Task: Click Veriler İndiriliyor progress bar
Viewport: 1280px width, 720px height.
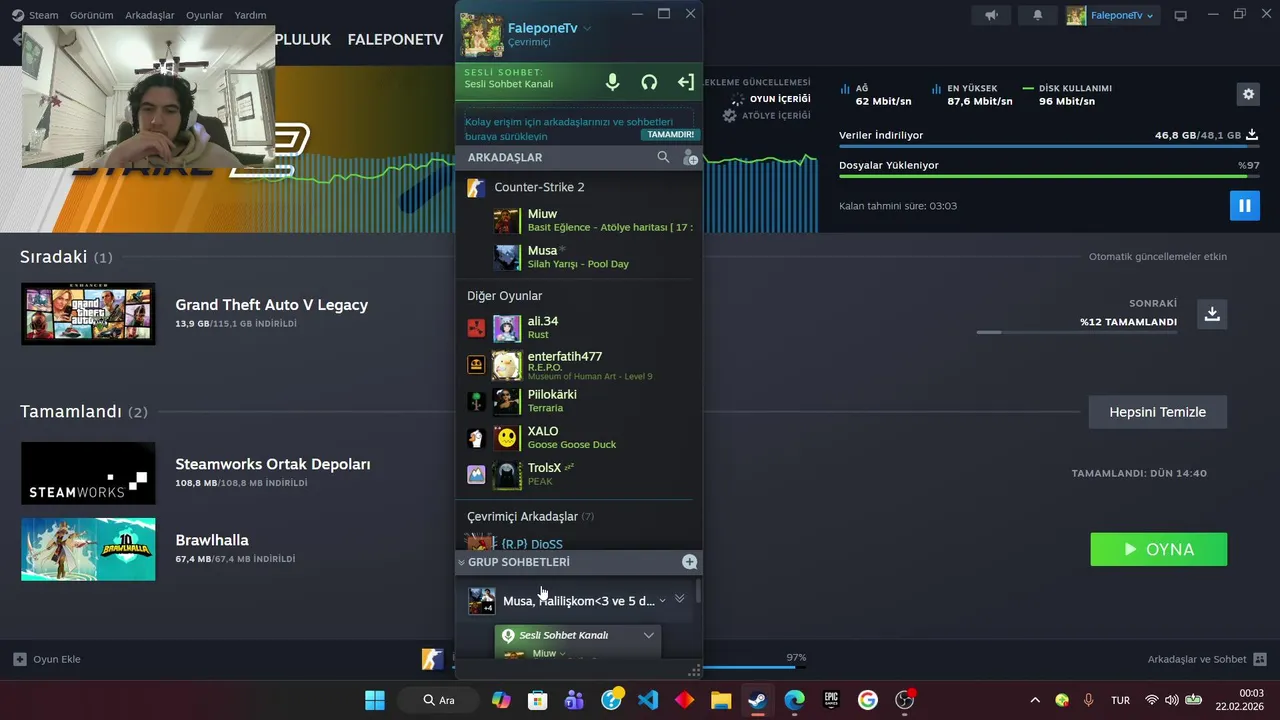Action: point(1049,147)
